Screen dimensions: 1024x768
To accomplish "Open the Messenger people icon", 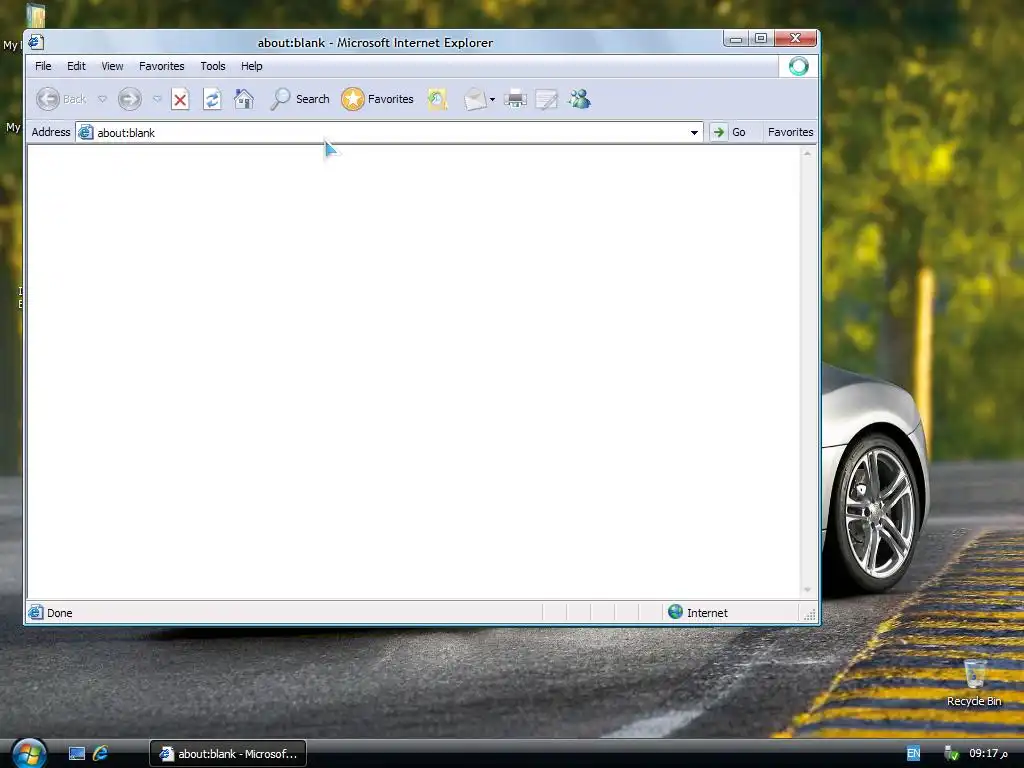I will [579, 99].
